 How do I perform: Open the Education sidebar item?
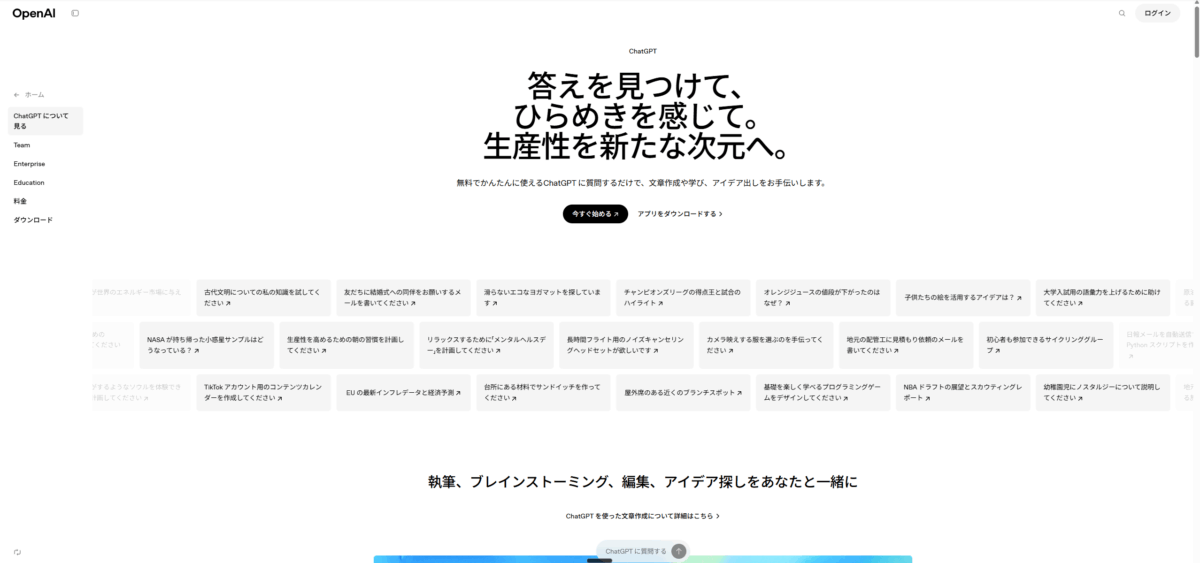click(x=29, y=183)
